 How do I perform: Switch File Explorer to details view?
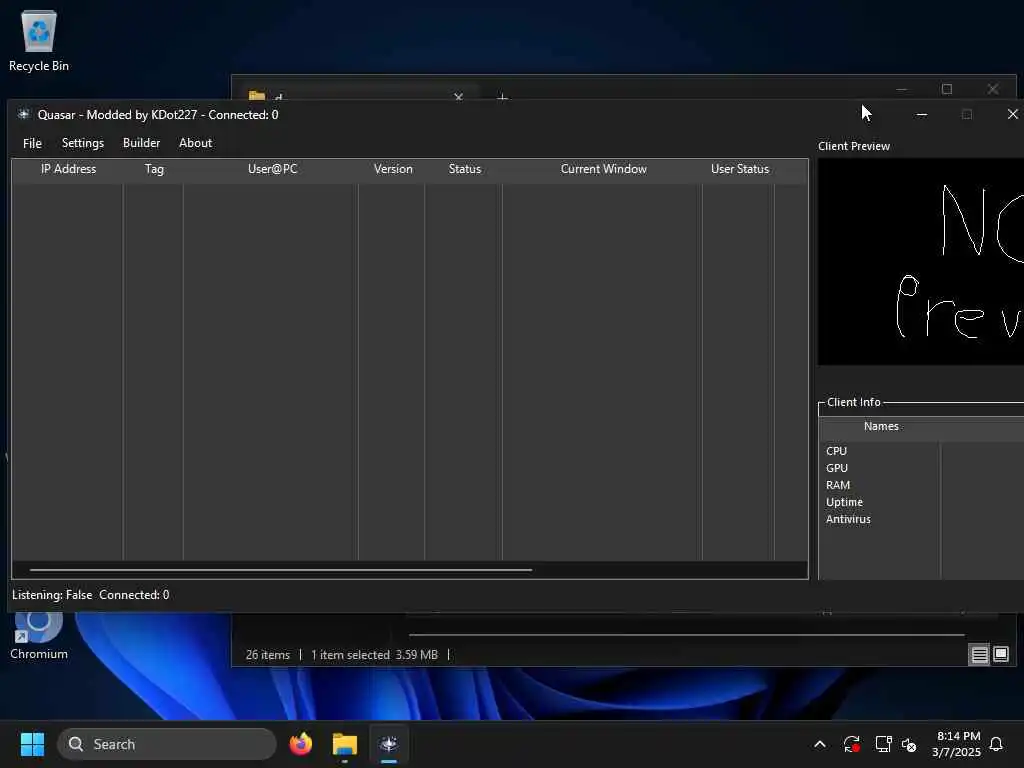[980, 654]
